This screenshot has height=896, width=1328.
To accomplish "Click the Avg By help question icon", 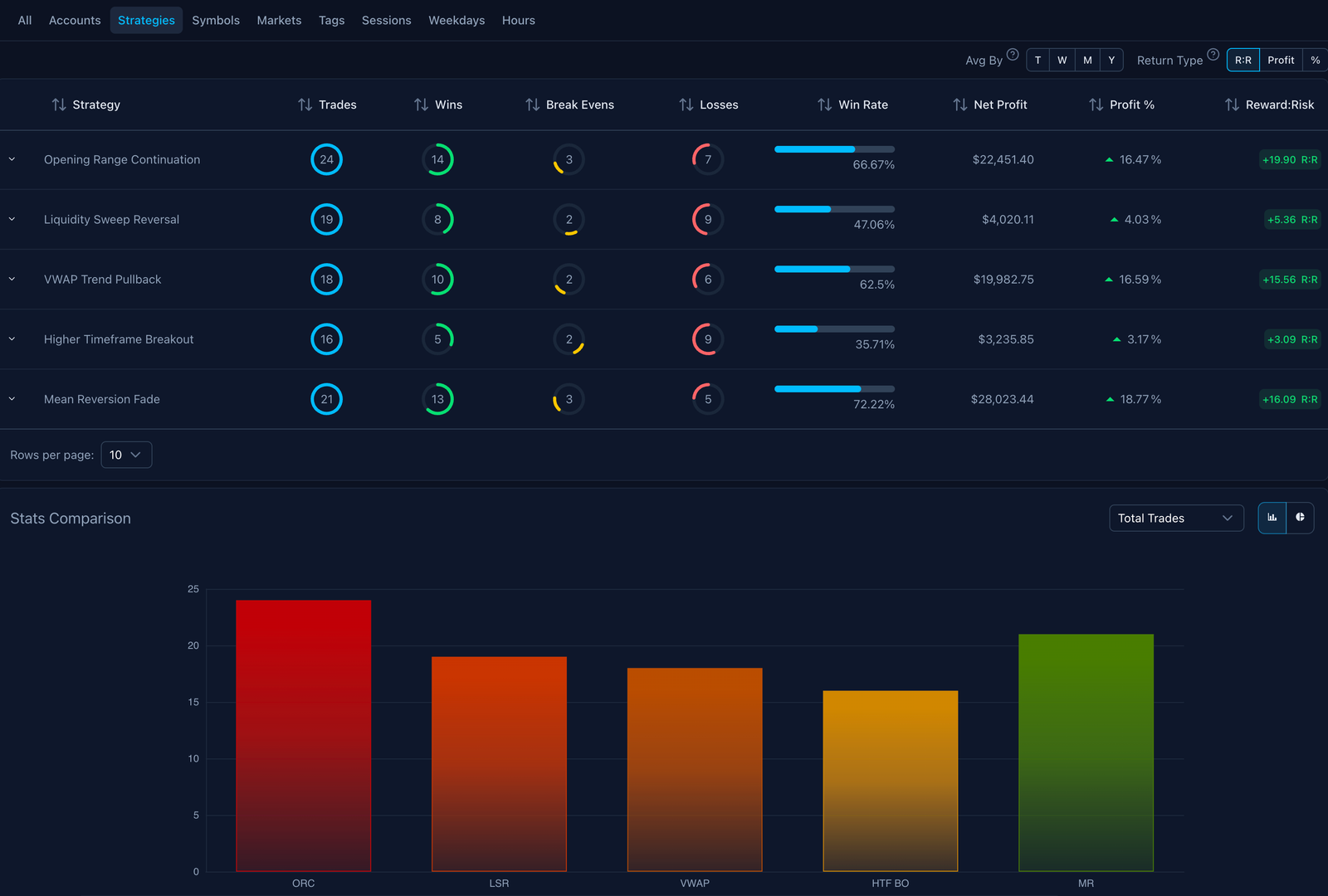I will 1013,55.
